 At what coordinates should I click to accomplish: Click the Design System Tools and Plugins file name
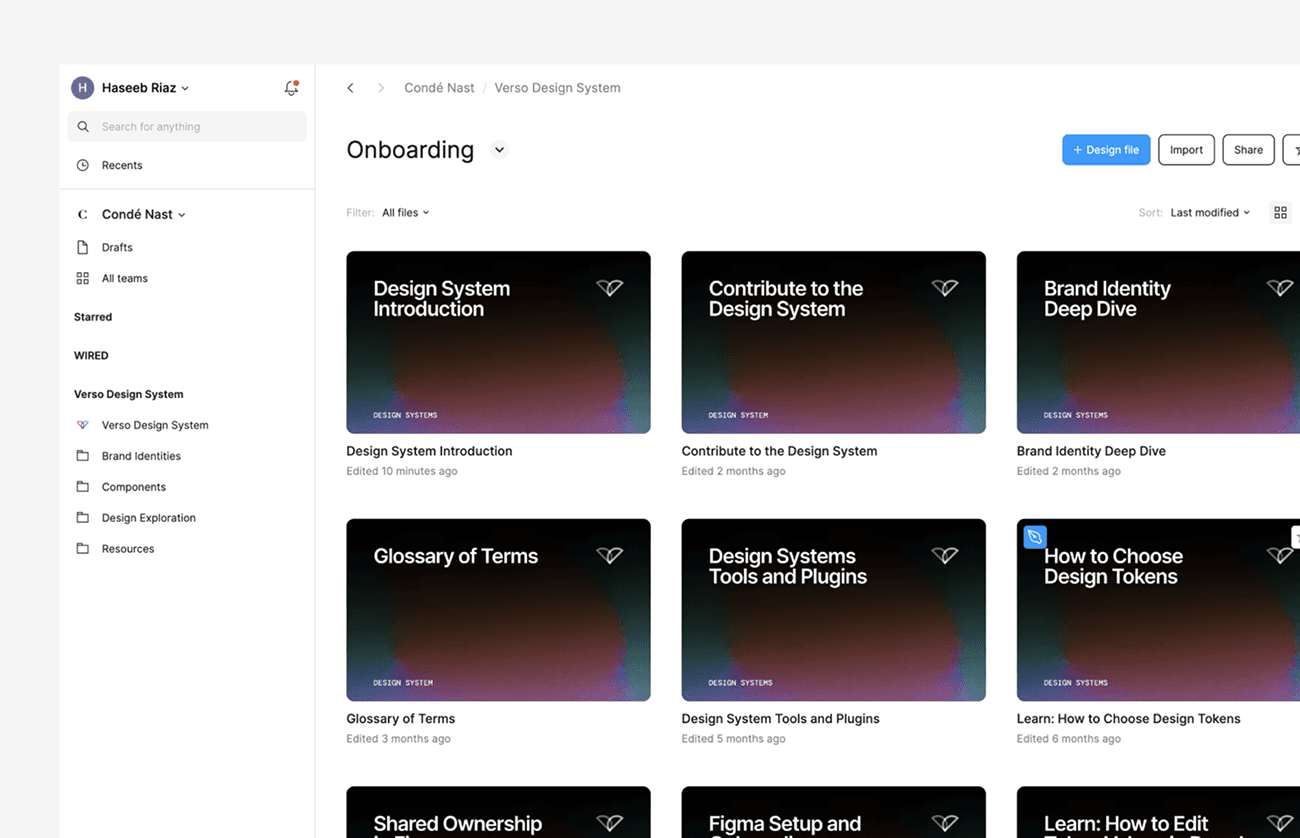point(780,719)
